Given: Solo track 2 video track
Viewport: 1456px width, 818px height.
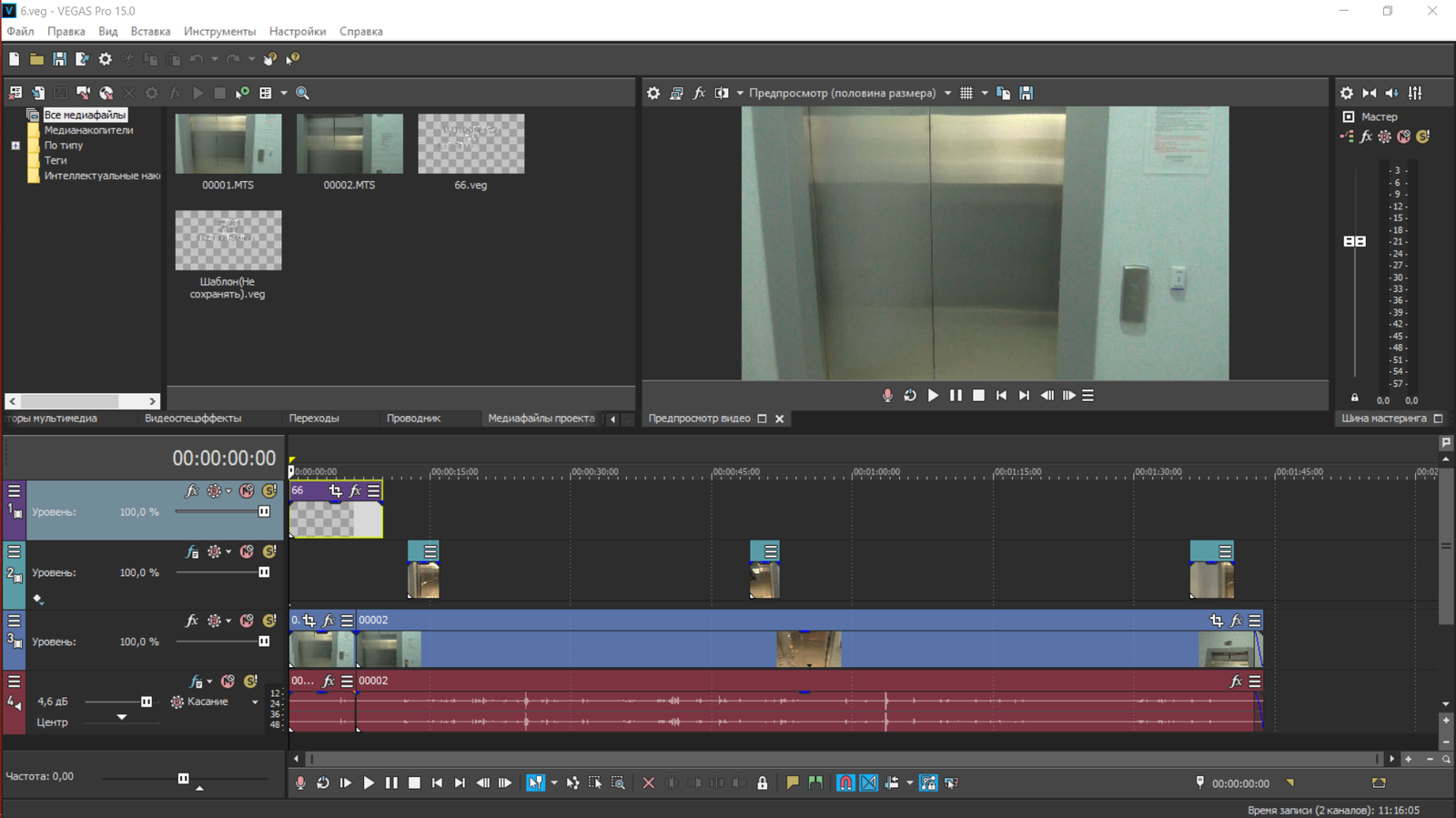Looking at the screenshot, I should (269, 551).
